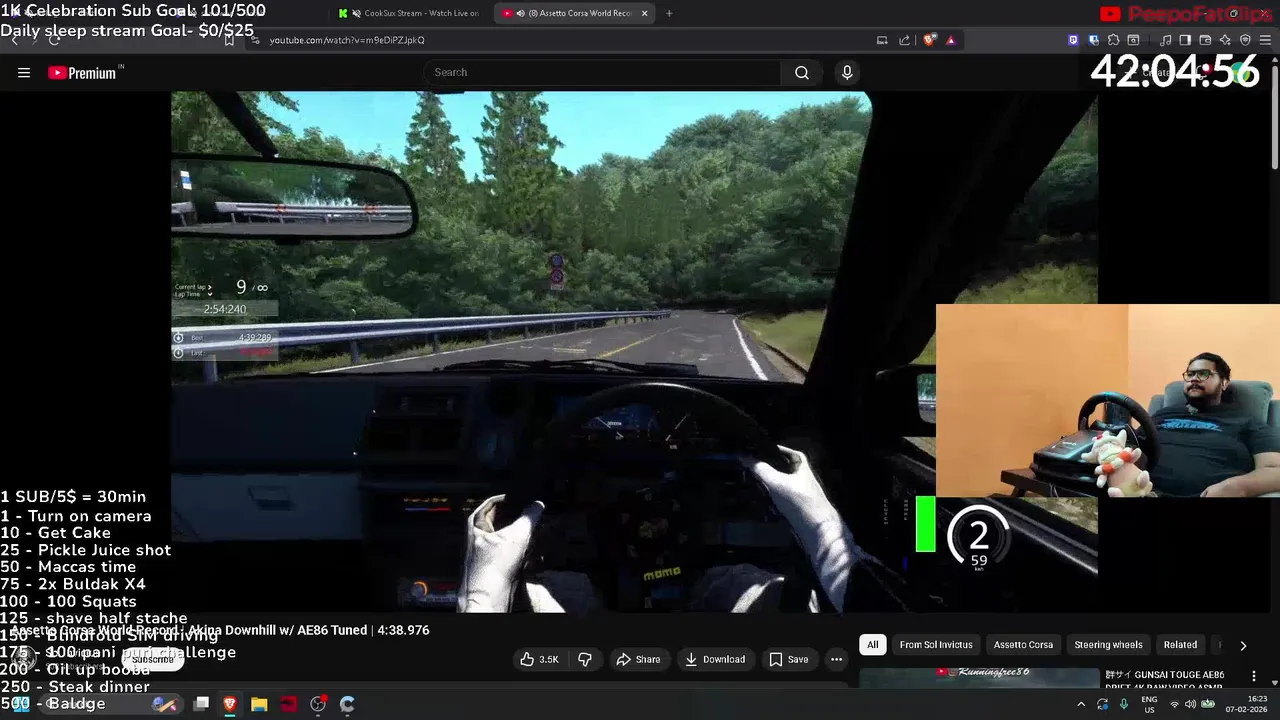Viewport: 1280px width, 720px height.
Task: Open File Explorer folder in taskbar
Action: coord(259,704)
